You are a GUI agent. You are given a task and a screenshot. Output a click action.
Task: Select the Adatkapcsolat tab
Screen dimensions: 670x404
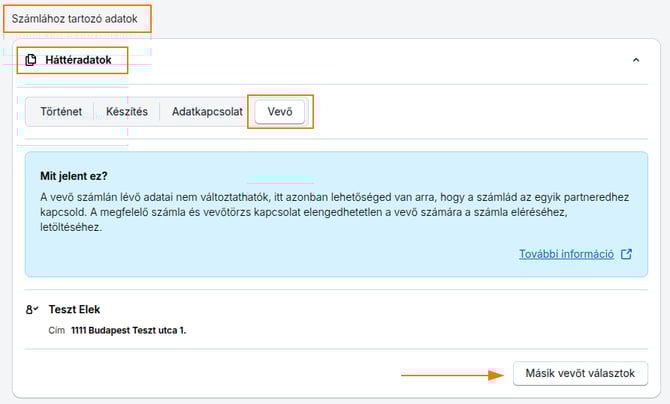[x=207, y=112]
